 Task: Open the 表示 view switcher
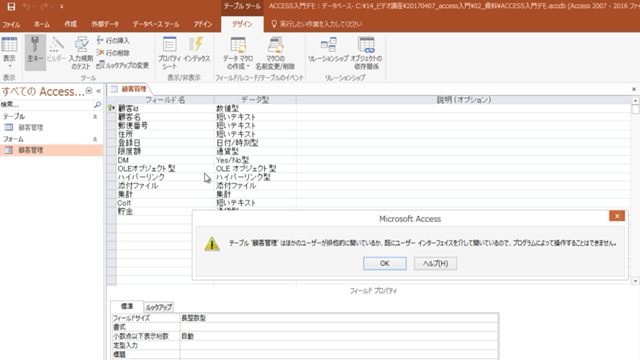click(9, 53)
